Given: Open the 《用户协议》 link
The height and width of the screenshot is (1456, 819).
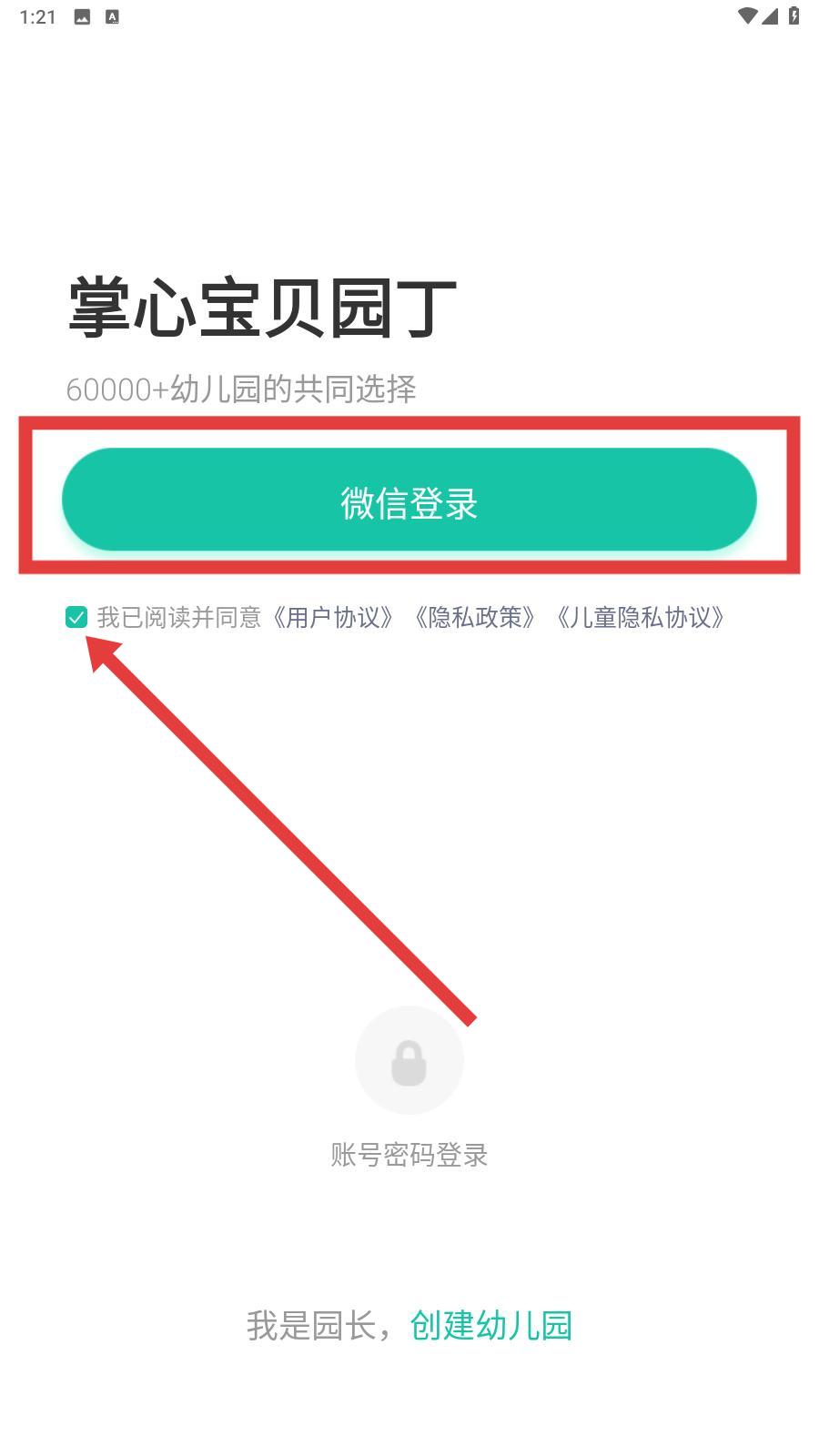Looking at the screenshot, I should [332, 618].
